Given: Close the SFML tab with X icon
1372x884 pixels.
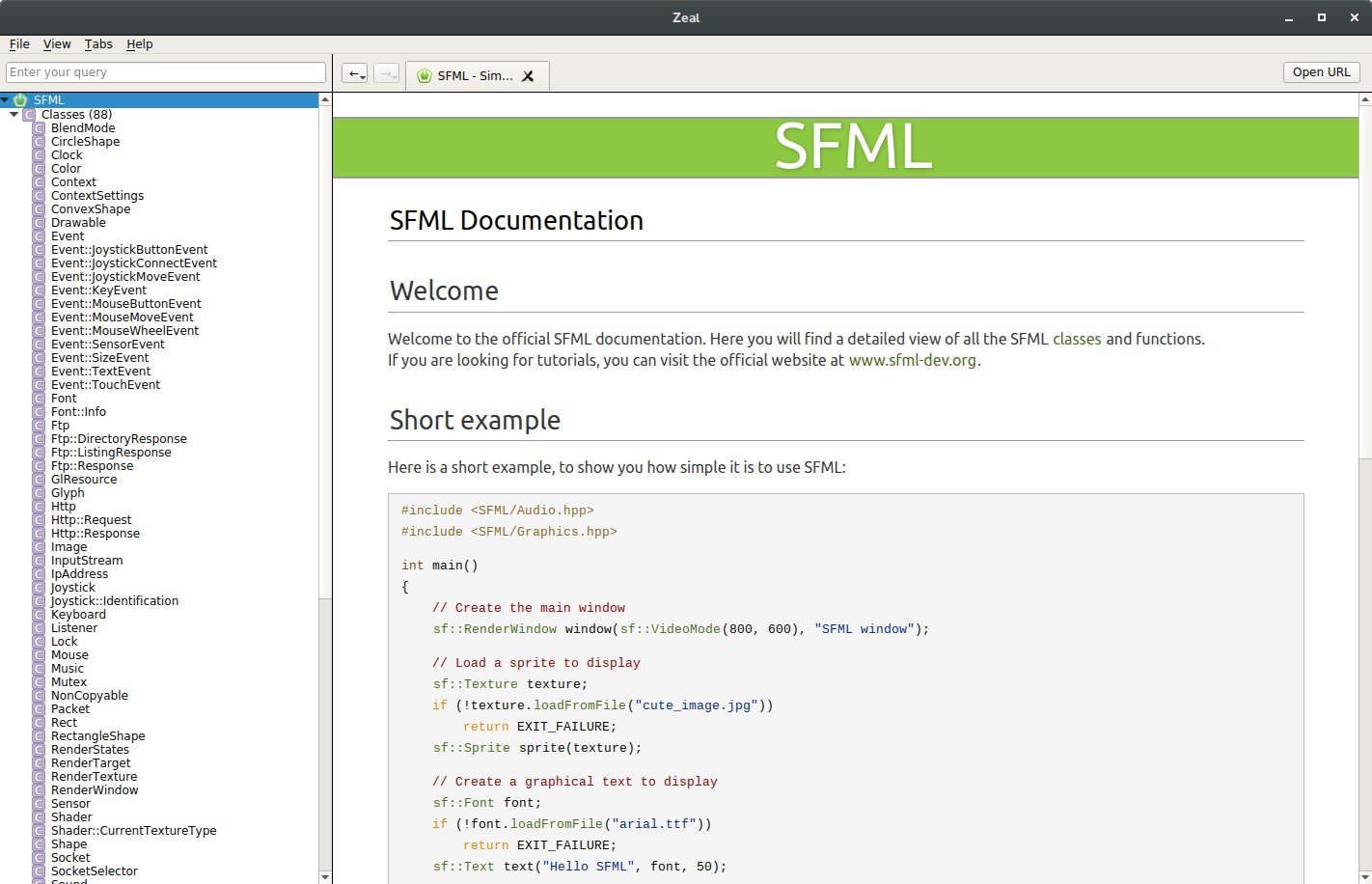Looking at the screenshot, I should [x=528, y=76].
